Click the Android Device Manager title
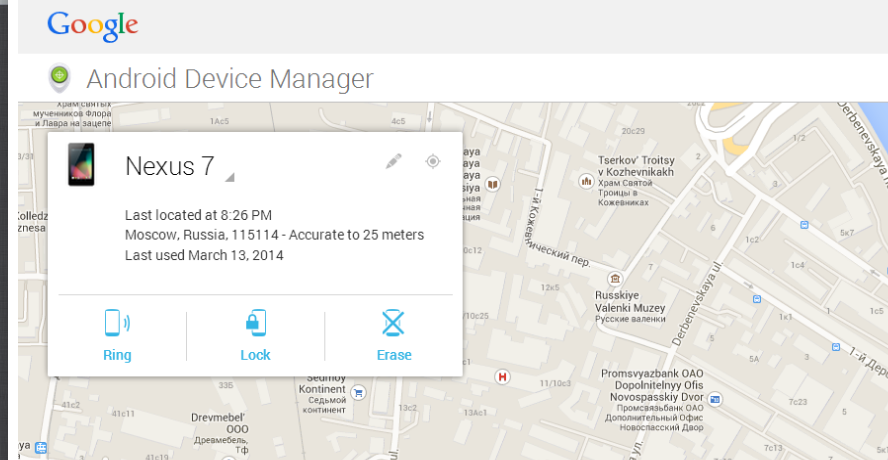The height and width of the screenshot is (460, 888). tap(230, 79)
